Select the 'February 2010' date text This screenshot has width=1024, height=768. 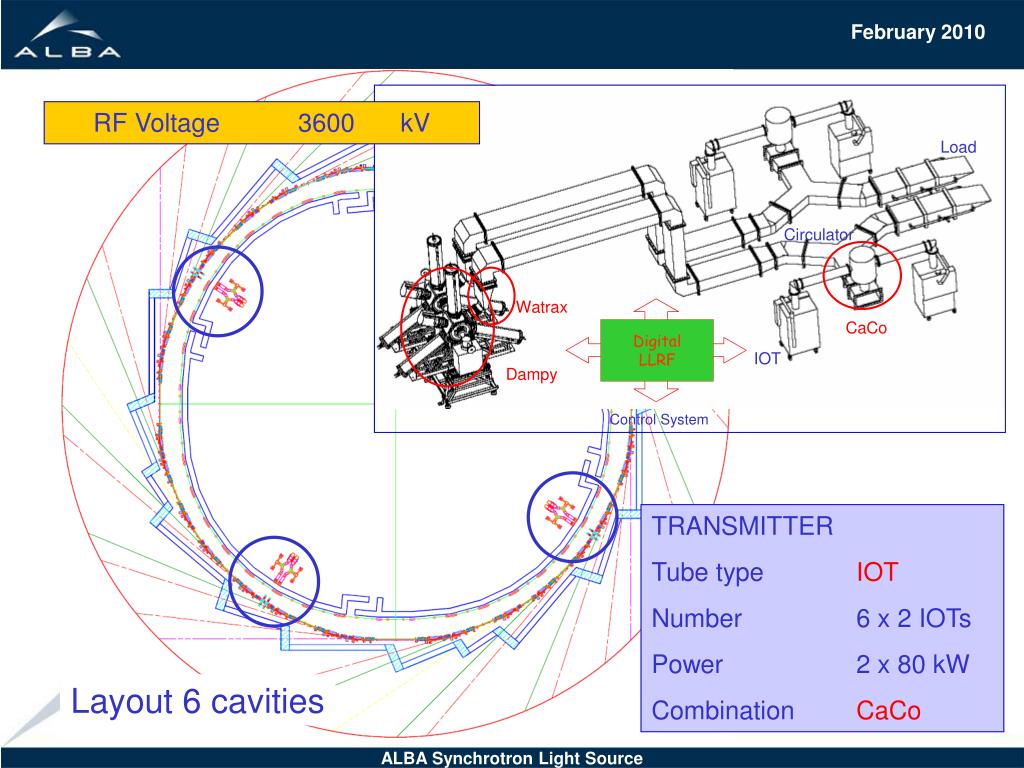click(918, 32)
